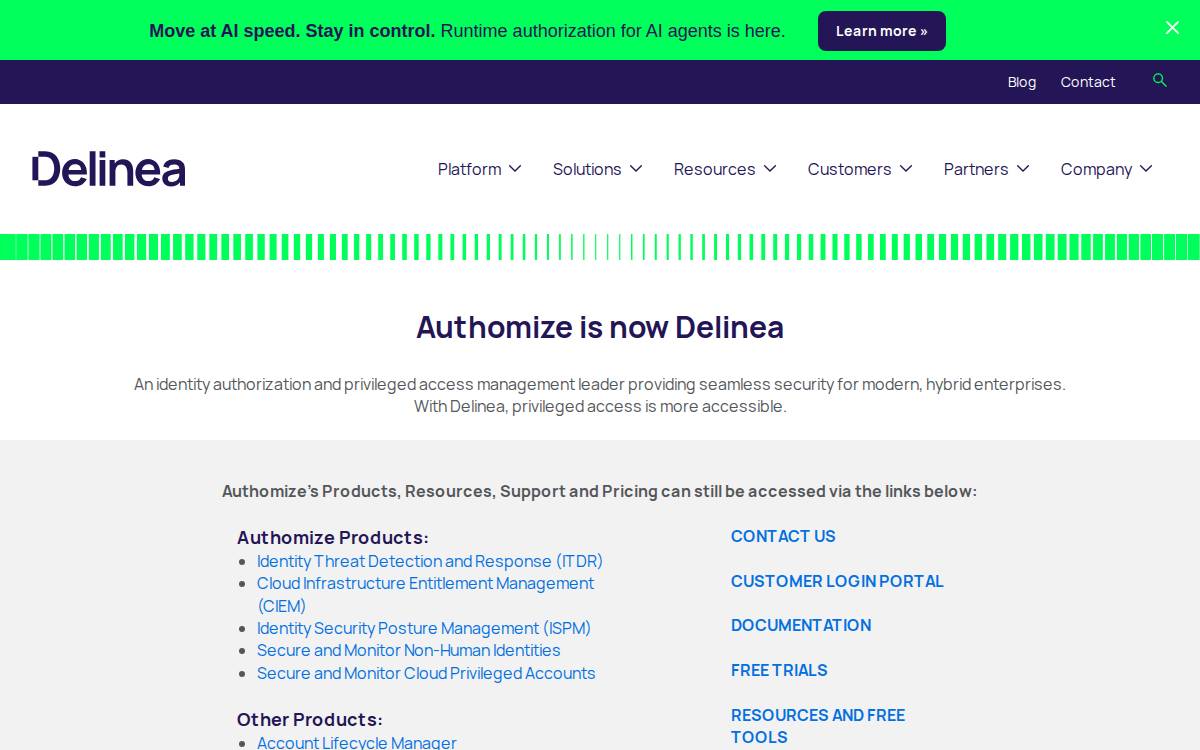
Task: Open Account Lifecycle Manager link
Action: coord(357,742)
